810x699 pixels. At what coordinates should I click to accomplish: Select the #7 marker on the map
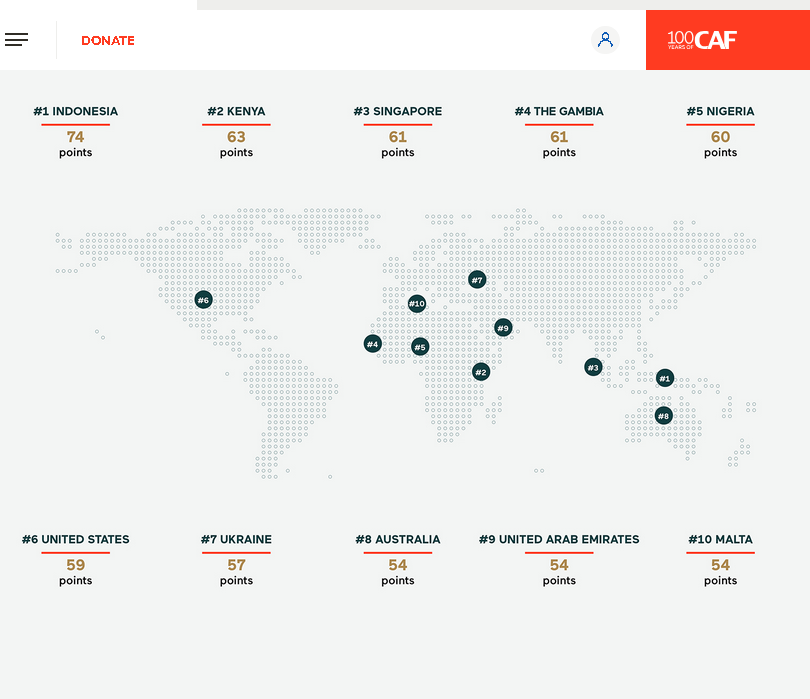pos(477,279)
